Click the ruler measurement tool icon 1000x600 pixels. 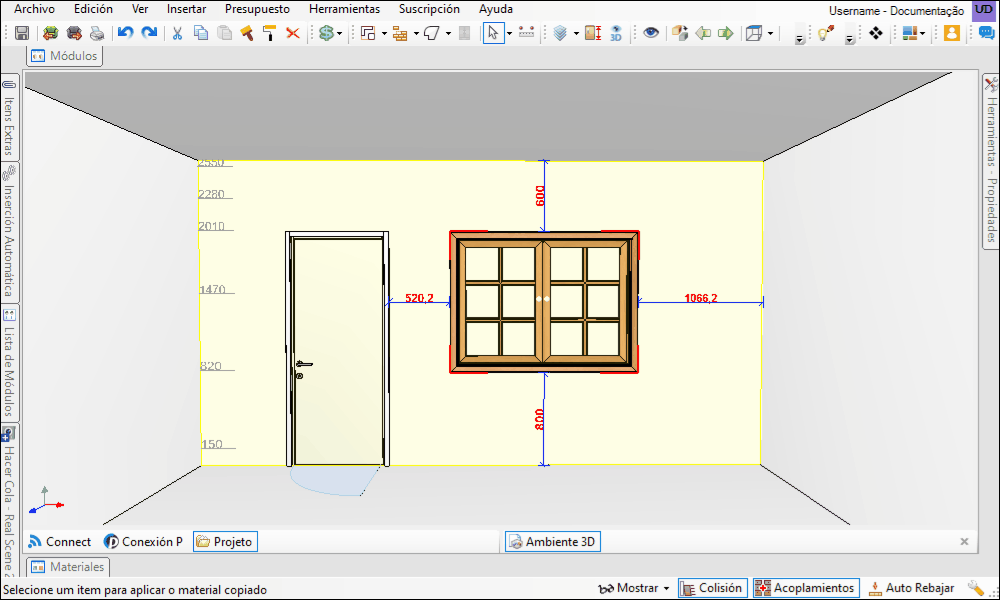click(x=526, y=33)
